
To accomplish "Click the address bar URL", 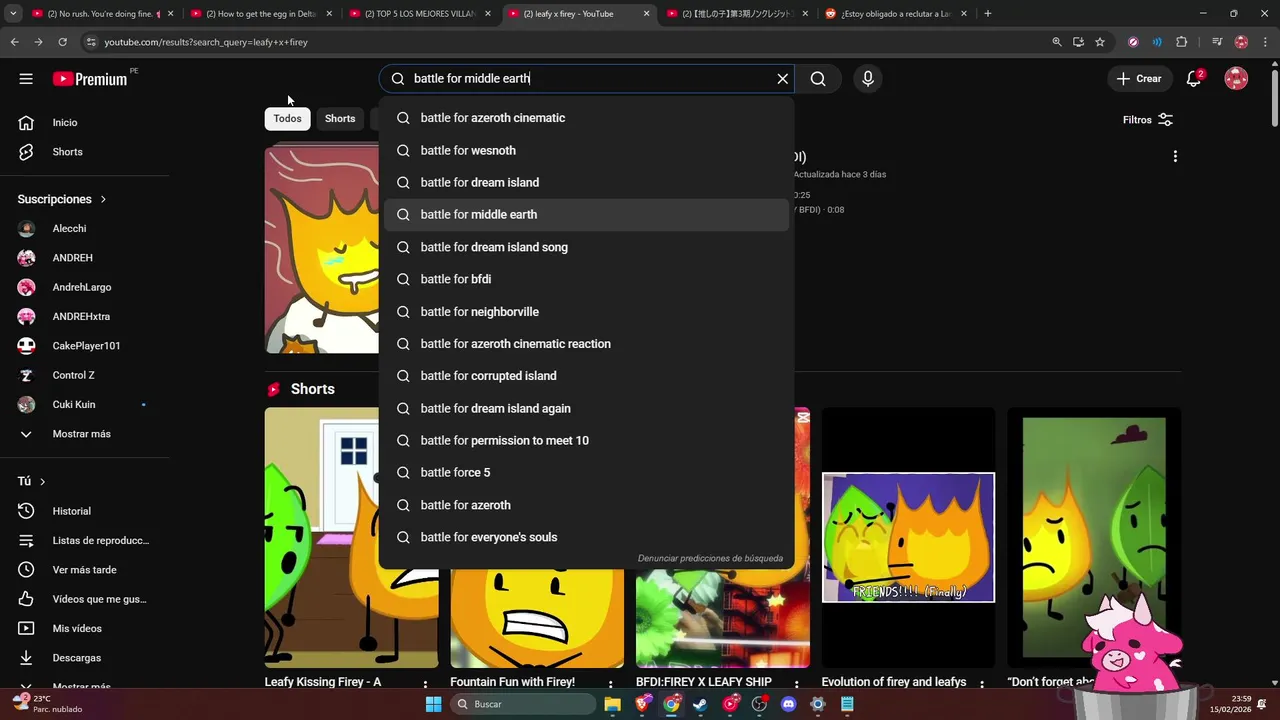I will pos(206,42).
